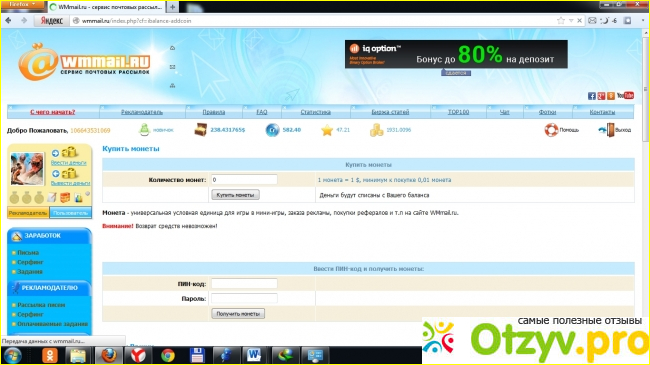Click the Купить монеты button
650x365 pixels.
point(235,195)
